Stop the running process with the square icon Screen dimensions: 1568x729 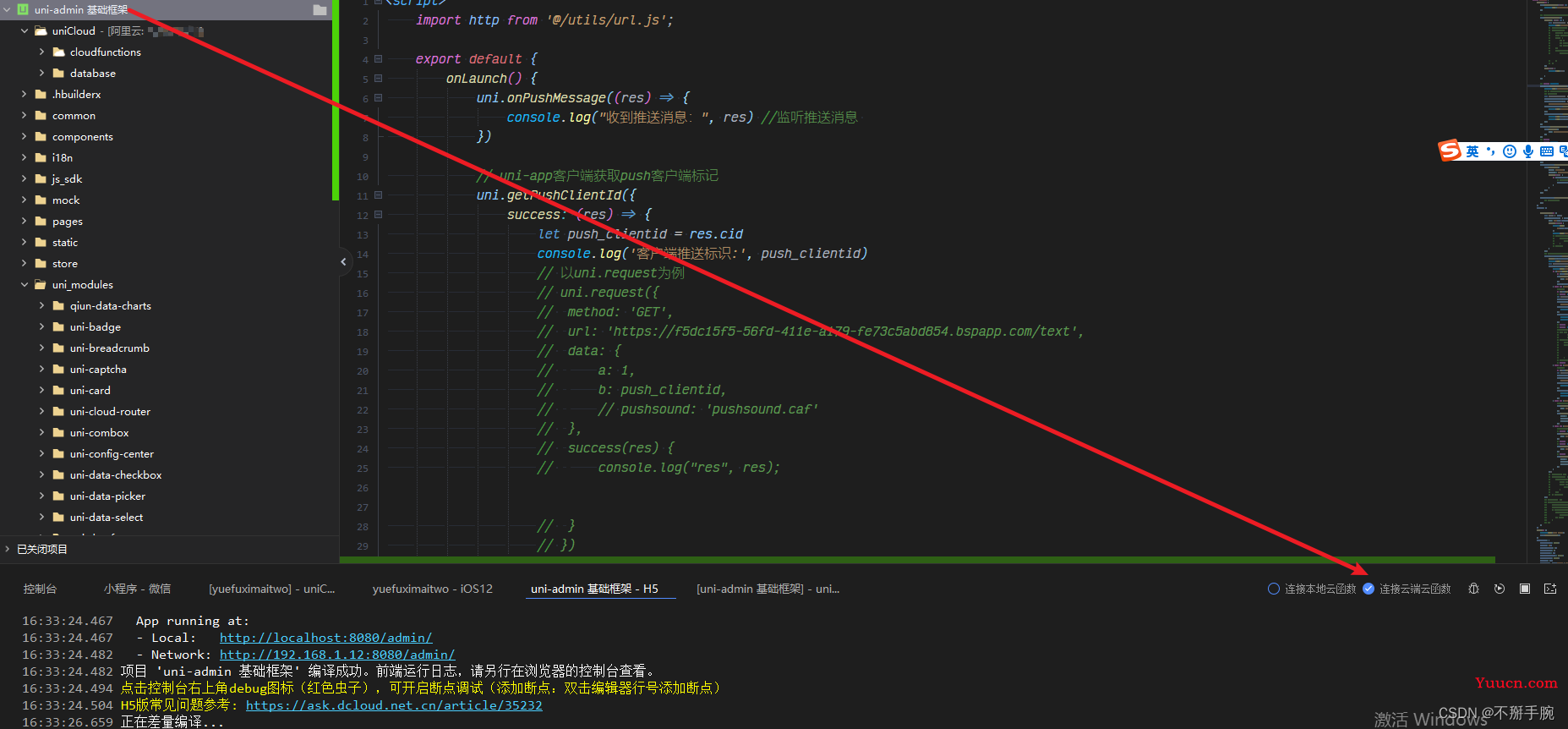1525,589
